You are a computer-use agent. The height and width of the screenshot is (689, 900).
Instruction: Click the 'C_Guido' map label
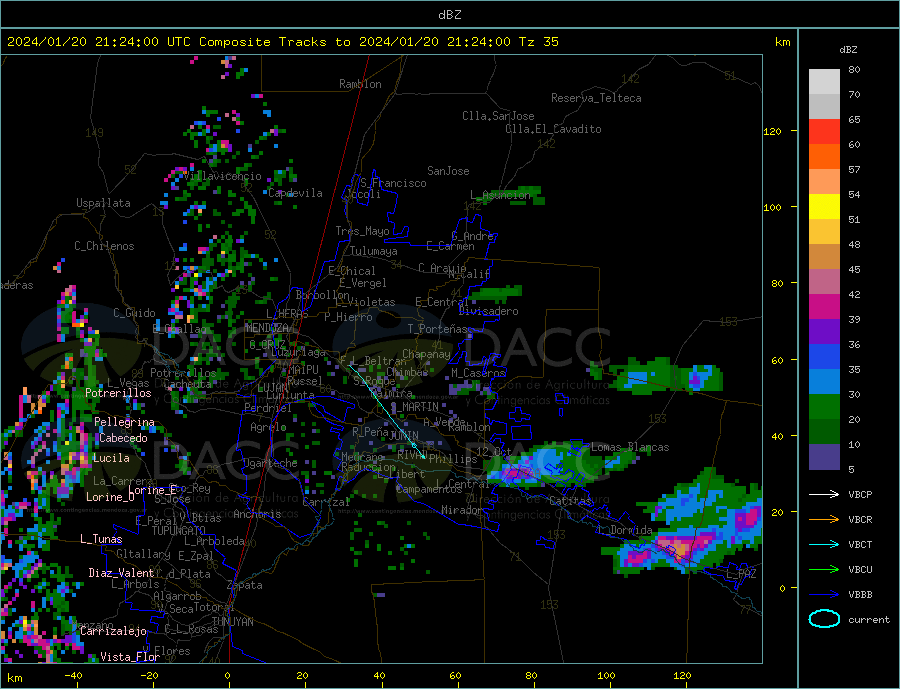coord(134,313)
